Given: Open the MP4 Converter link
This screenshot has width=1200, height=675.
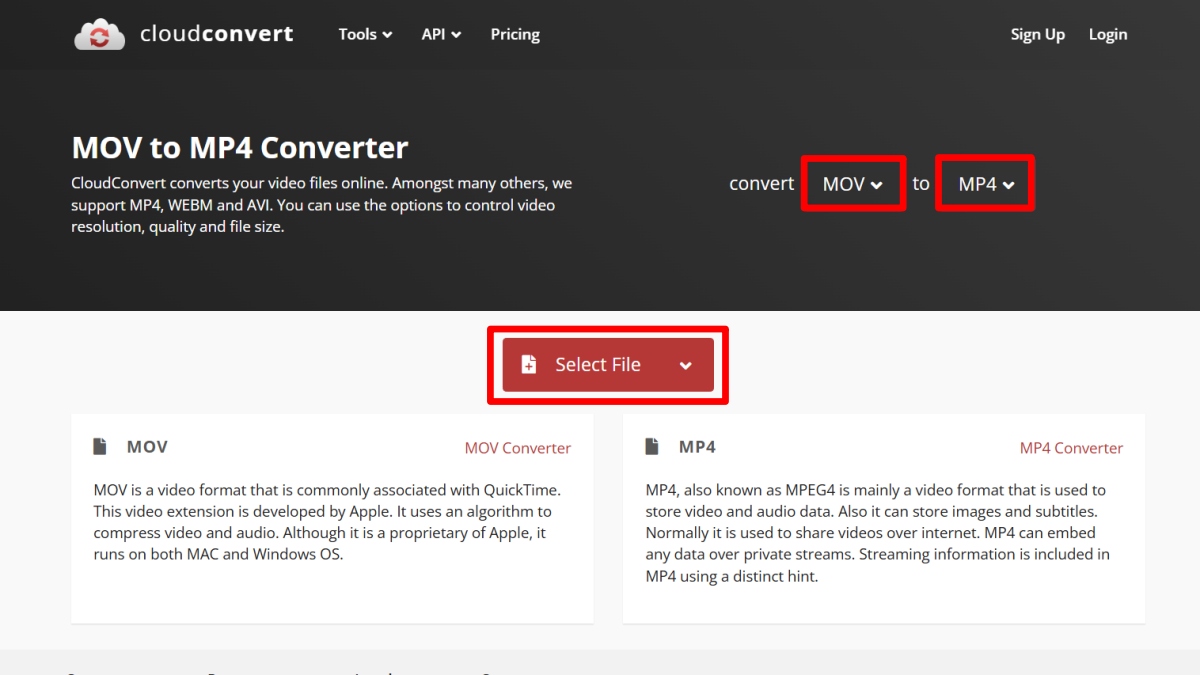Looking at the screenshot, I should (1071, 448).
